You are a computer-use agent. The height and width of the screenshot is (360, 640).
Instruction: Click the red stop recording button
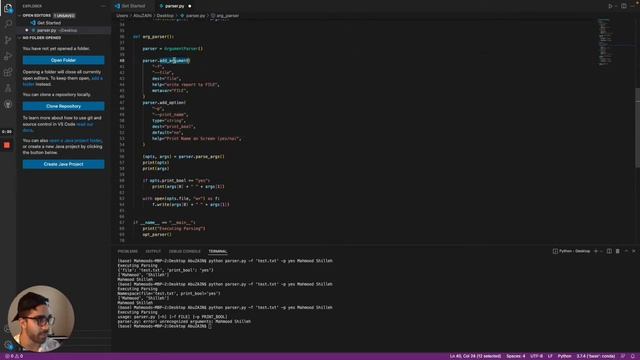pyautogui.click(x=7, y=145)
